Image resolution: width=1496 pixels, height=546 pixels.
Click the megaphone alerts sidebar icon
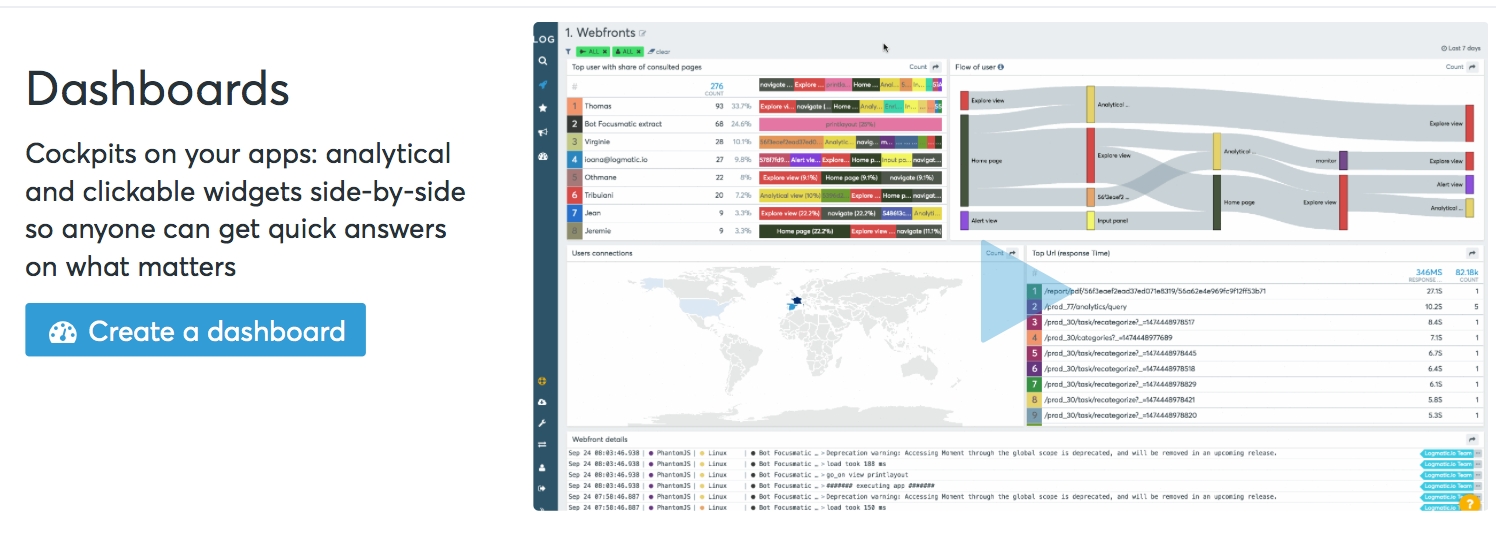(543, 132)
